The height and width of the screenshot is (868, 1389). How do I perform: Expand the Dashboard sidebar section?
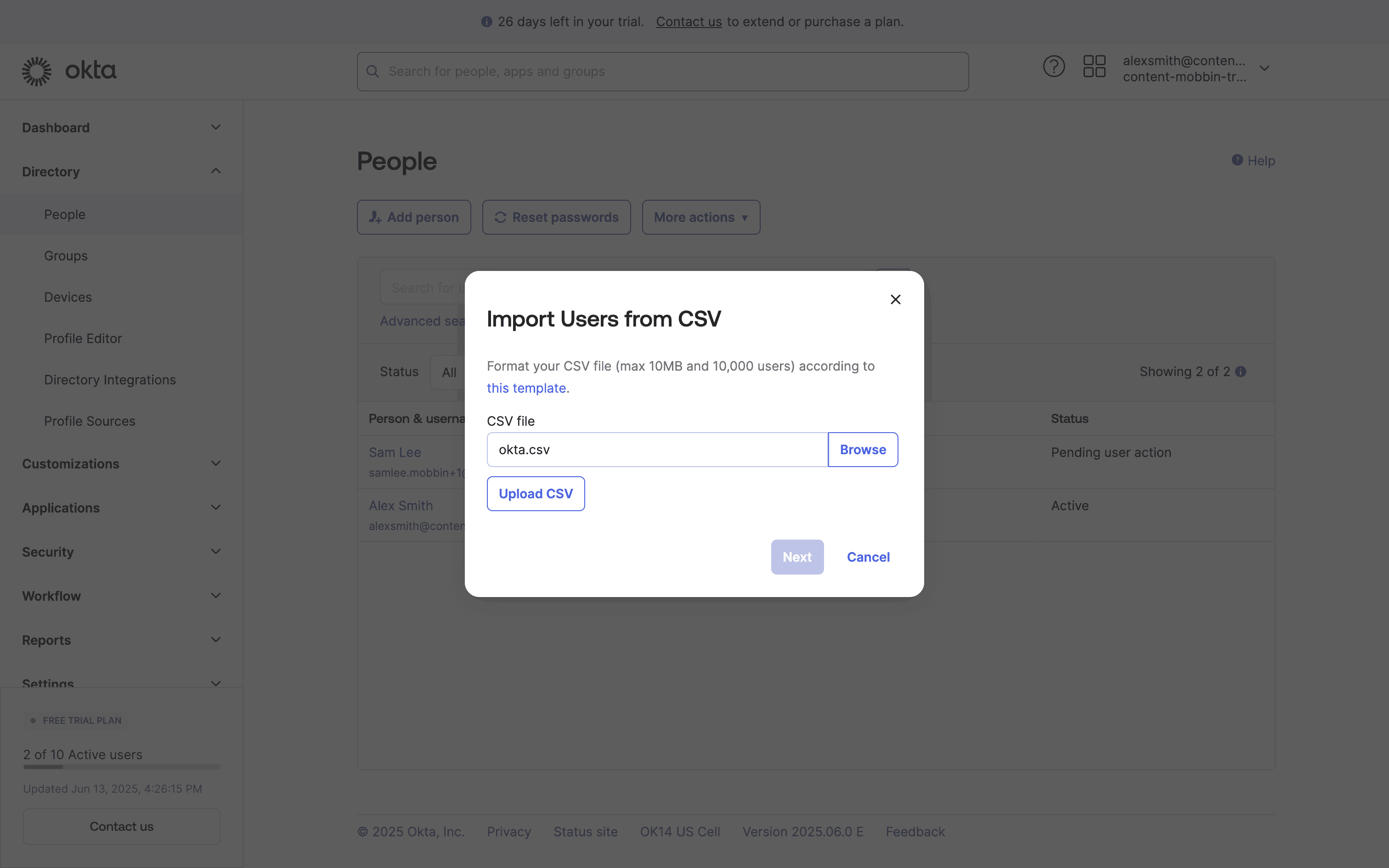tap(216, 128)
